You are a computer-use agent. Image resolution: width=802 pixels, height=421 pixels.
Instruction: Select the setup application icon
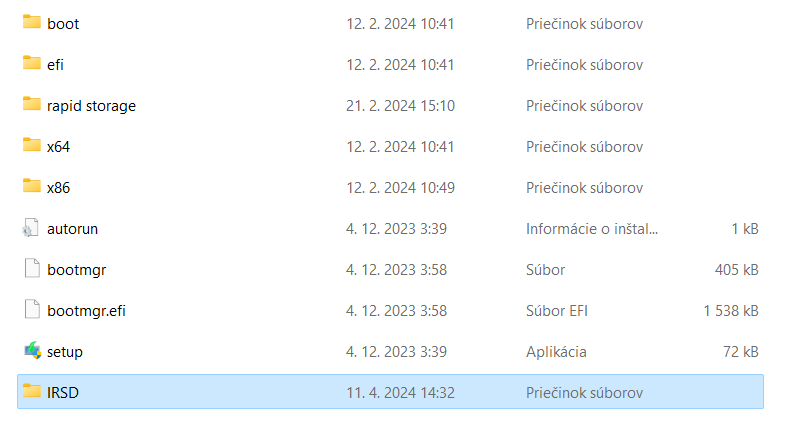32,350
